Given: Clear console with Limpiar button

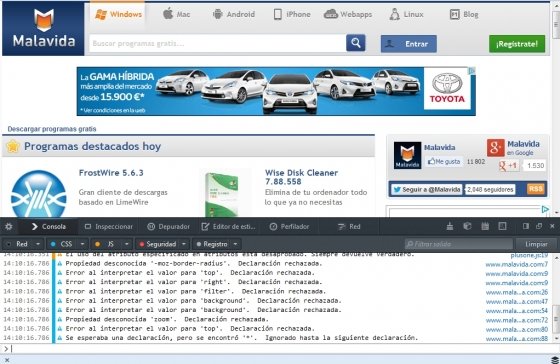Looking at the screenshot, I should click(536, 244).
